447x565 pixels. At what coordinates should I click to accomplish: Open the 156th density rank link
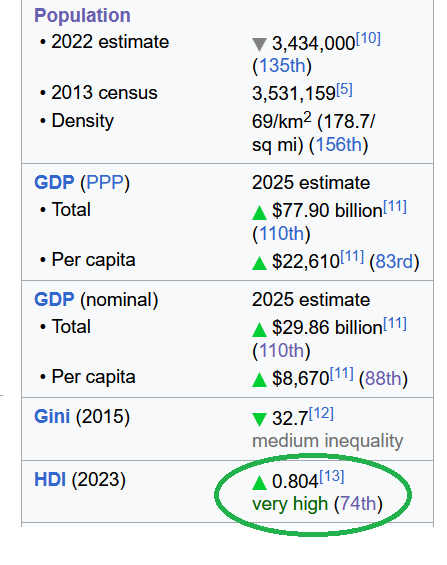(339, 145)
